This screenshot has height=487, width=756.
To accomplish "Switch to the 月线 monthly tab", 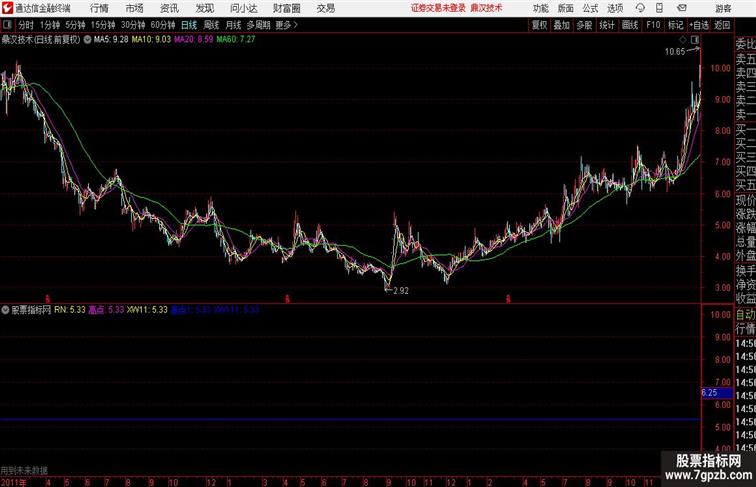I will [233, 25].
